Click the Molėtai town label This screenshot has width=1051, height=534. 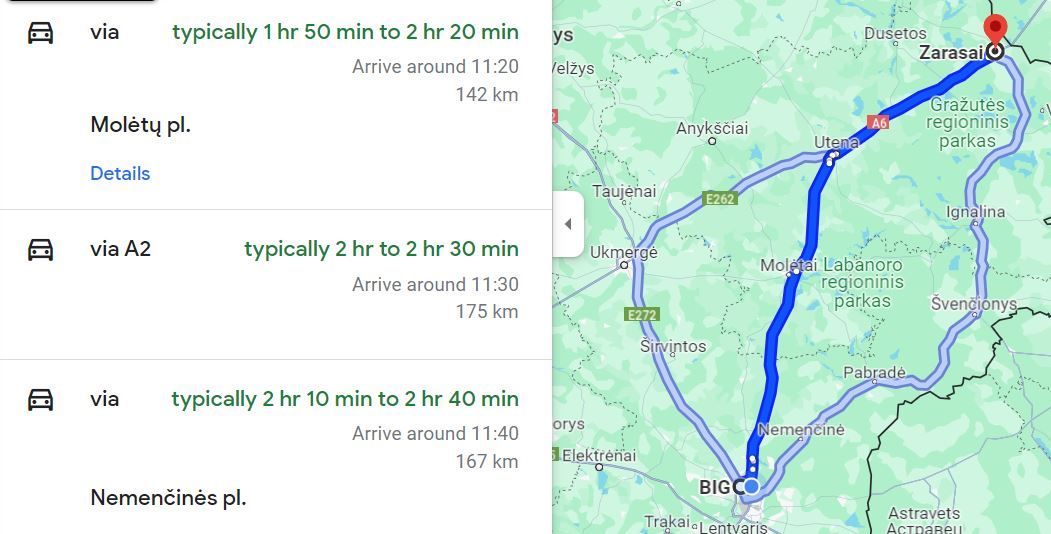tap(789, 265)
